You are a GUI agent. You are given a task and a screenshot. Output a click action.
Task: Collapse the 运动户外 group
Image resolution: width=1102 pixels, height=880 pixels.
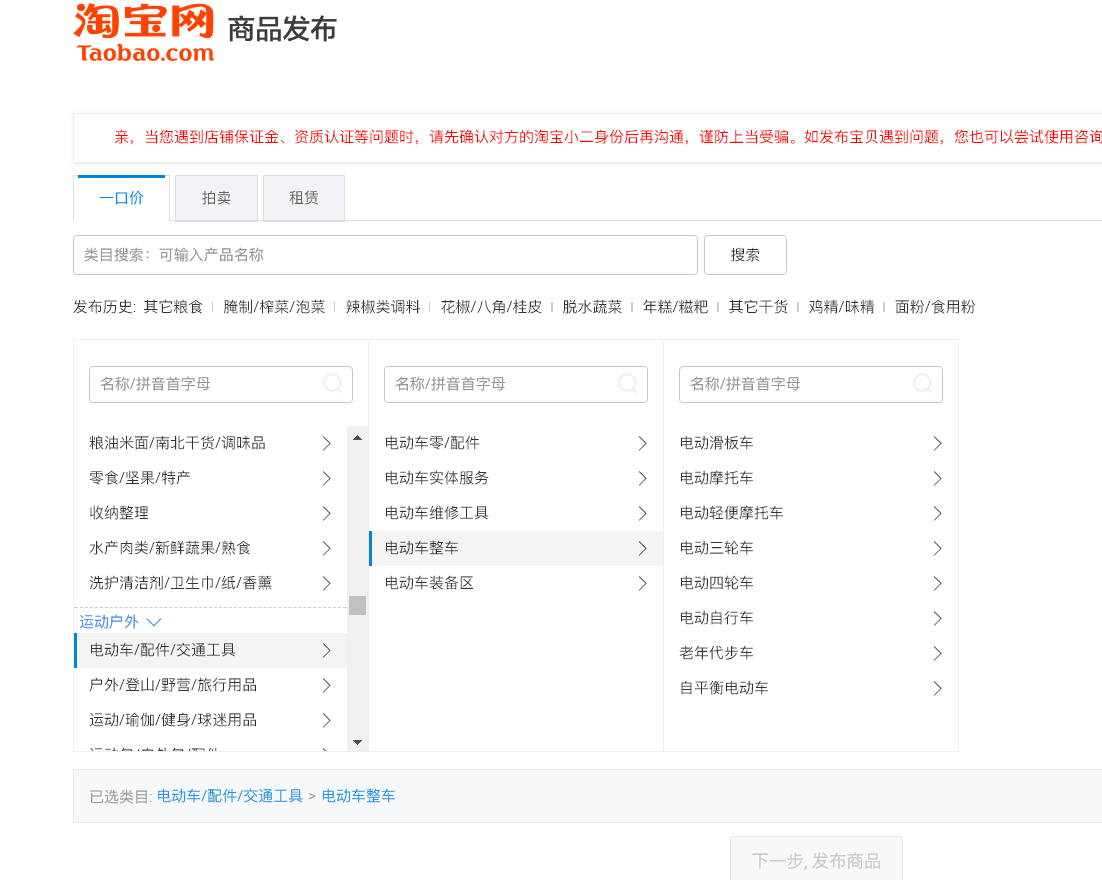pyautogui.click(x=120, y=622)
